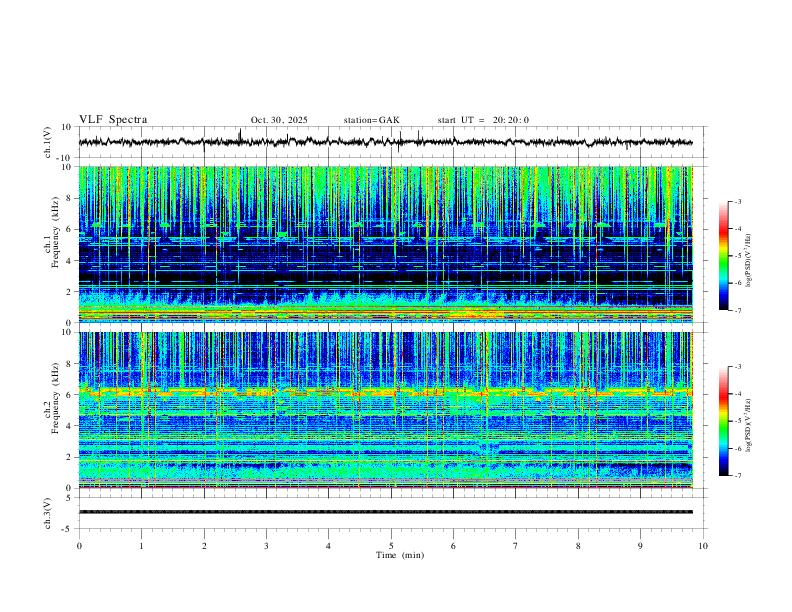Click the 'VLF Spectra' plot title
Viewport: 792px width, 612px height.
click(x=113, y=120)
